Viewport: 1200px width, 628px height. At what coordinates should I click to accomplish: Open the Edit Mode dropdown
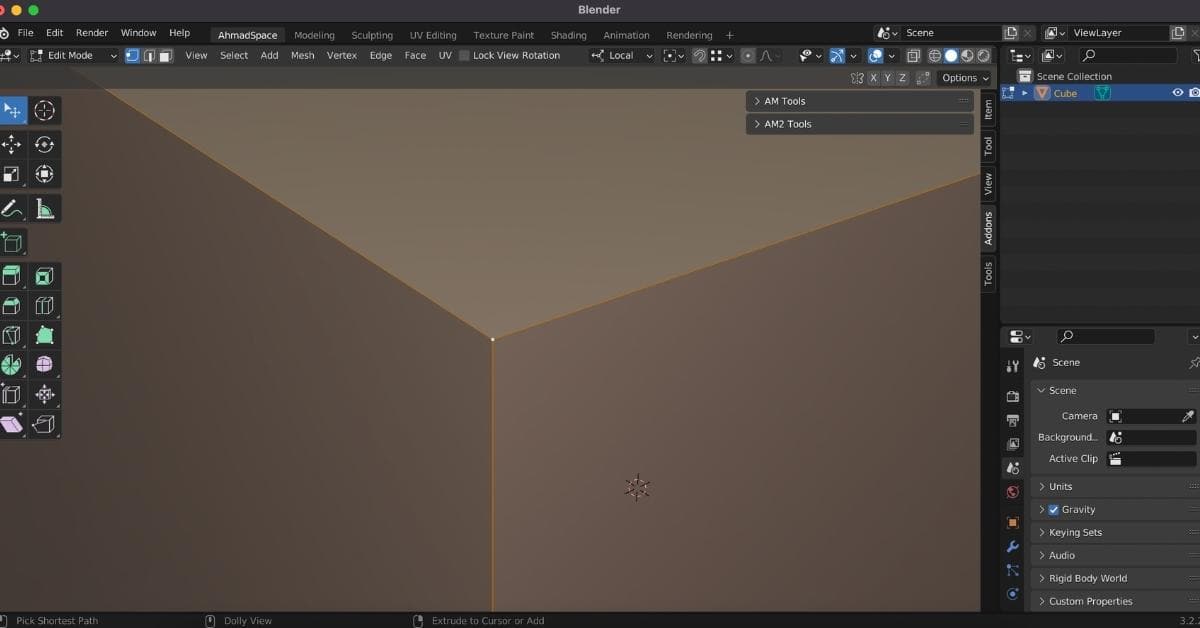click(74, 56)
